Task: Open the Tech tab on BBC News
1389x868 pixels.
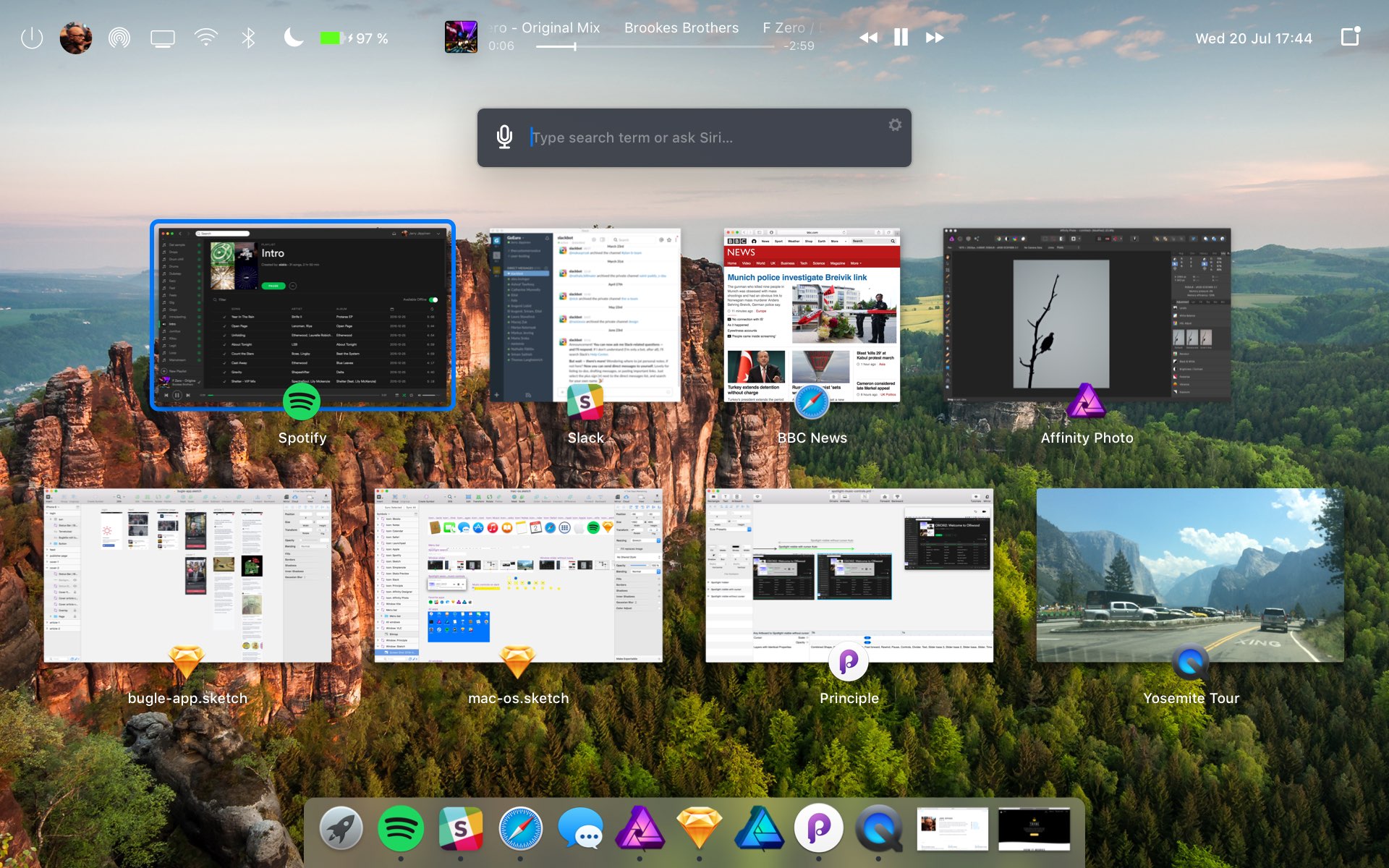Action: click(804, 263)
